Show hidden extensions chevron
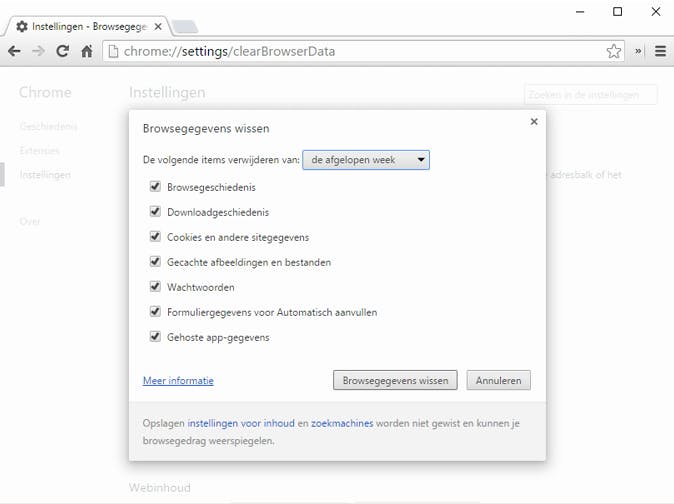Viewport: 674px width, 504px height. 639,51
